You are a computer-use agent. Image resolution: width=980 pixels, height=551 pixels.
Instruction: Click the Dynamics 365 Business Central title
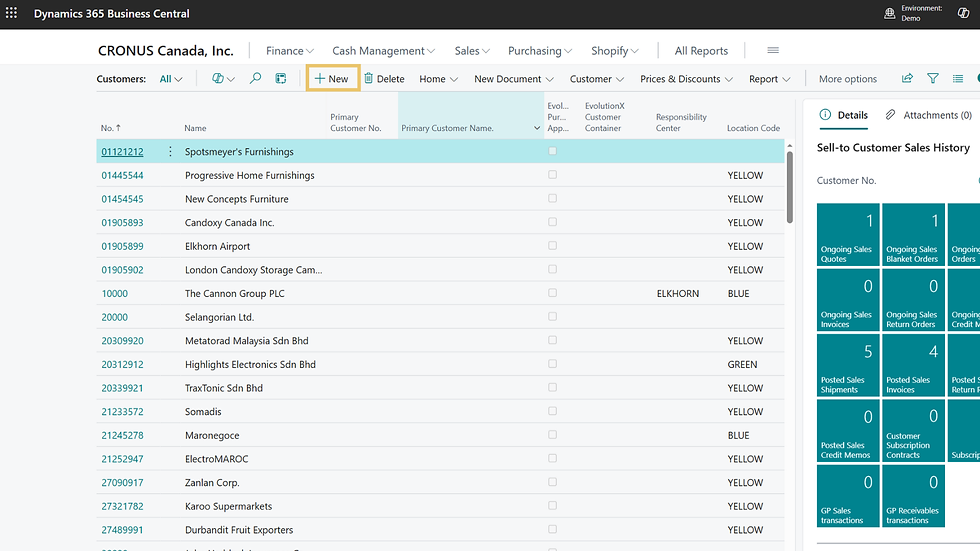coord(111,13)
